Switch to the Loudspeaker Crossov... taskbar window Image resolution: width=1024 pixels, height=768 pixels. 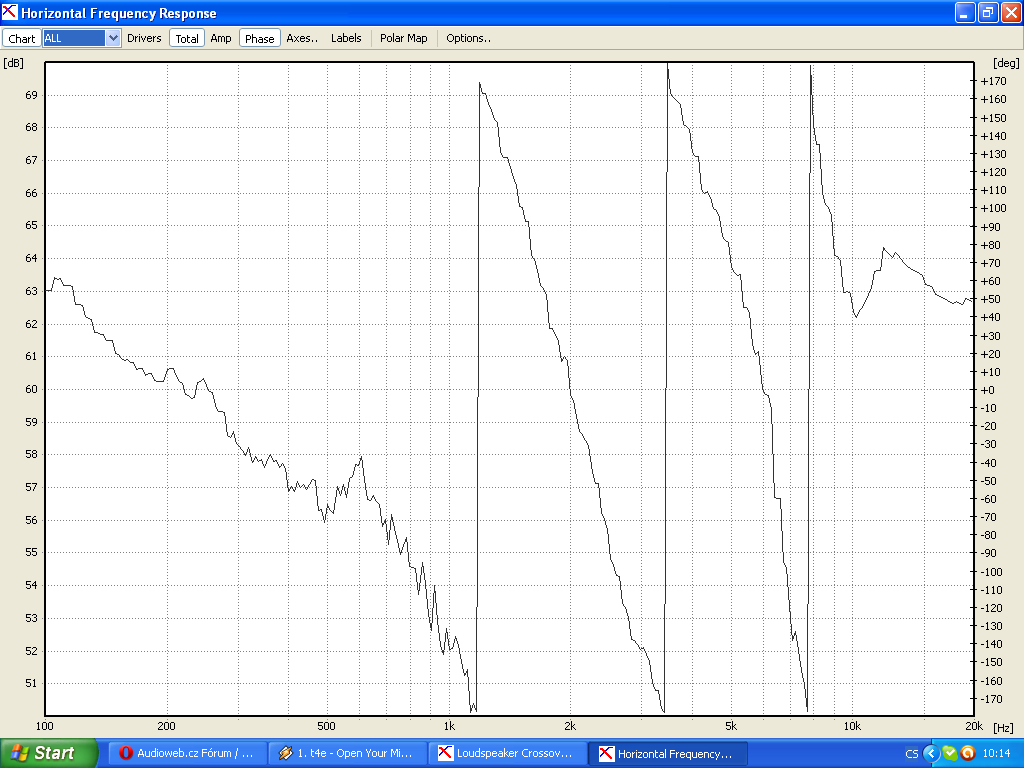[x=508, y=753]
